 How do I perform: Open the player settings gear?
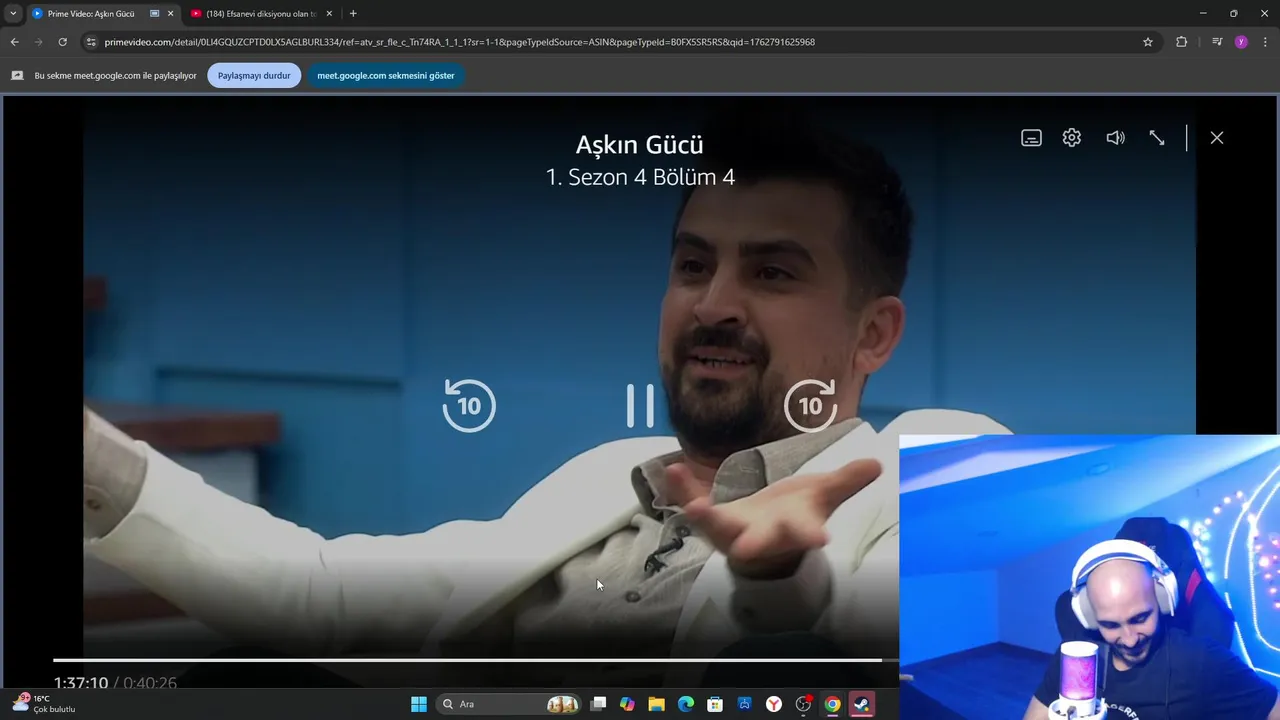[1072, 138]
